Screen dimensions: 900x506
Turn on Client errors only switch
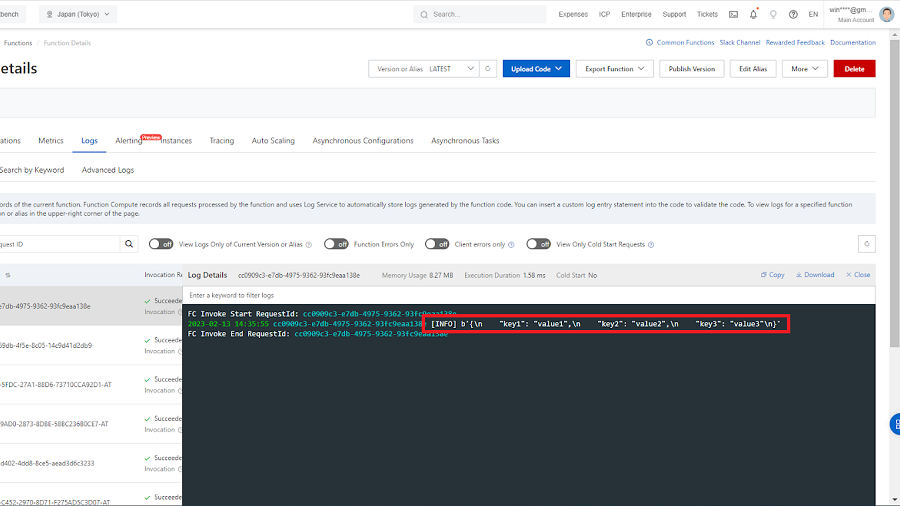click(437, 244)
